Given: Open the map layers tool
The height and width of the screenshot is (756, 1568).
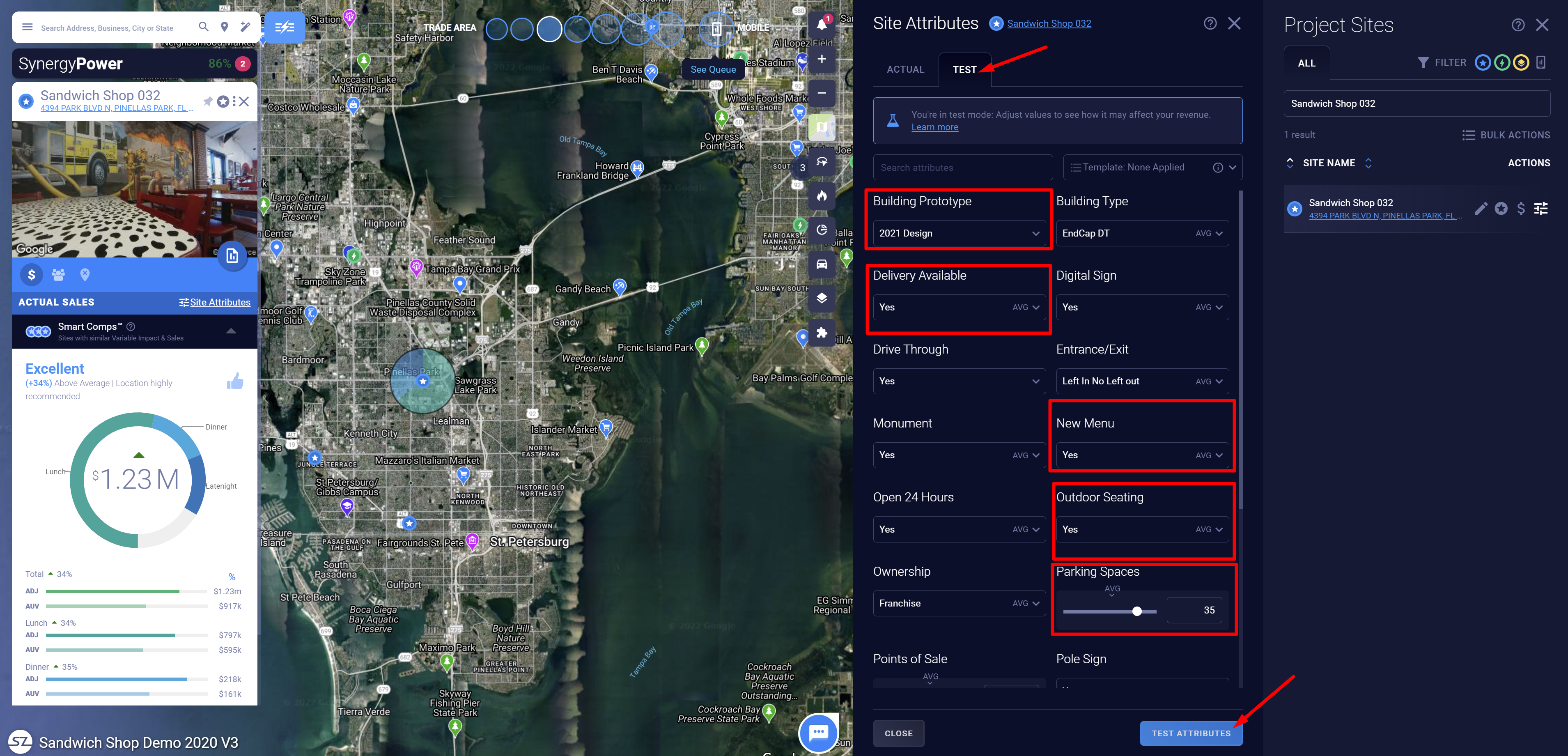Looking at the screenshot, I should [x=822, y=298].
